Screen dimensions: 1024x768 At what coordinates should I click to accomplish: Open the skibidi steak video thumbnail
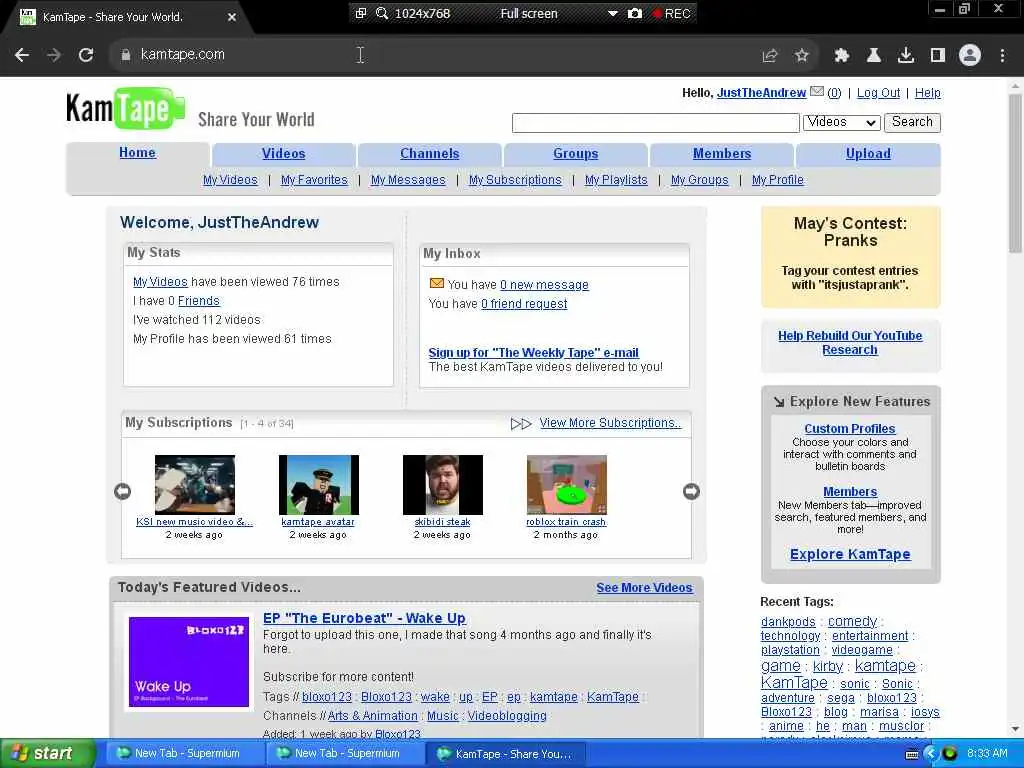(x=443, y=485)
